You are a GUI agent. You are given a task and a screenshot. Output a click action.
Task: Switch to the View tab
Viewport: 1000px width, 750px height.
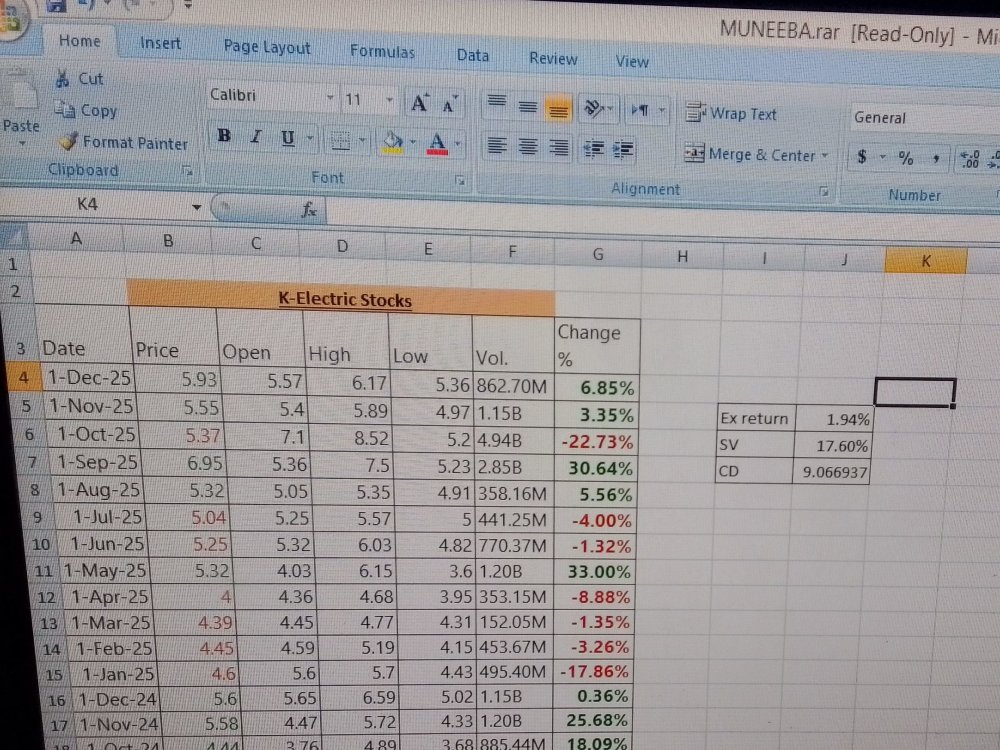click(x=631, y=62)
